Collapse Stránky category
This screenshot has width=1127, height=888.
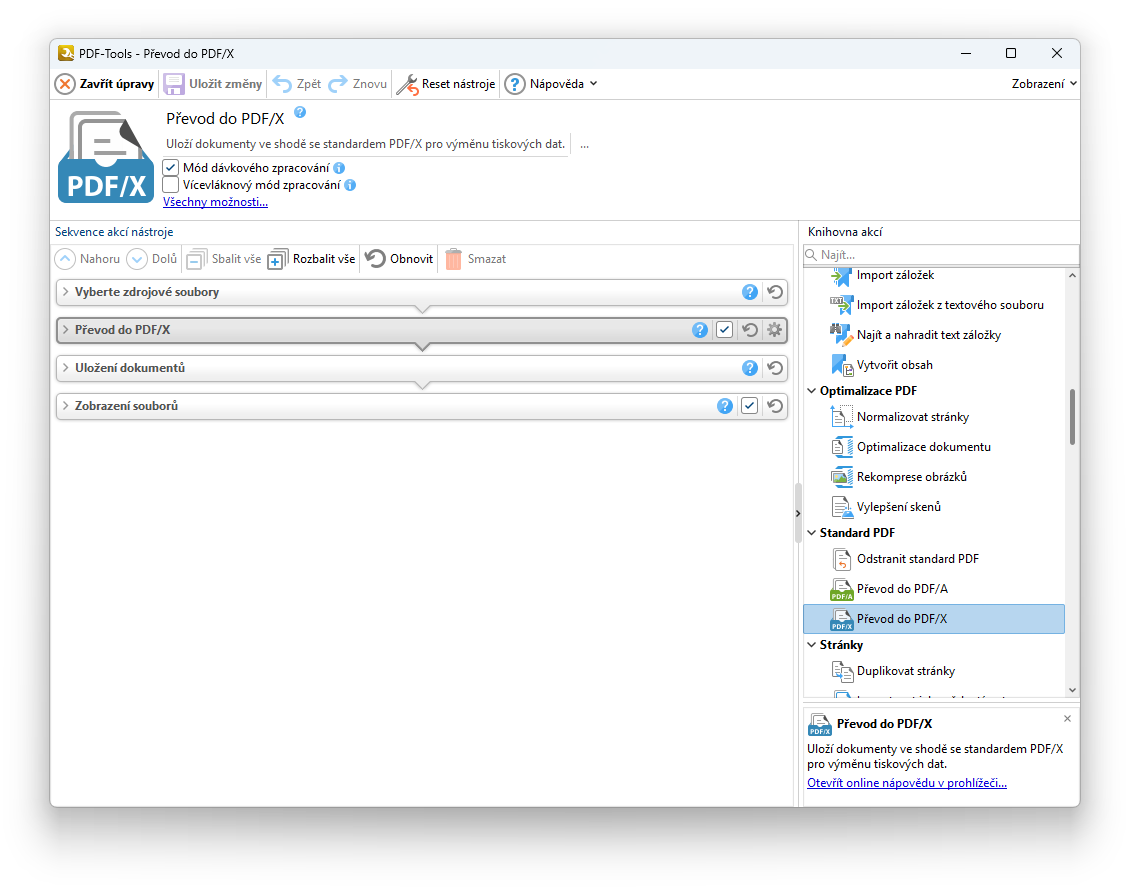tap(811, 645)
